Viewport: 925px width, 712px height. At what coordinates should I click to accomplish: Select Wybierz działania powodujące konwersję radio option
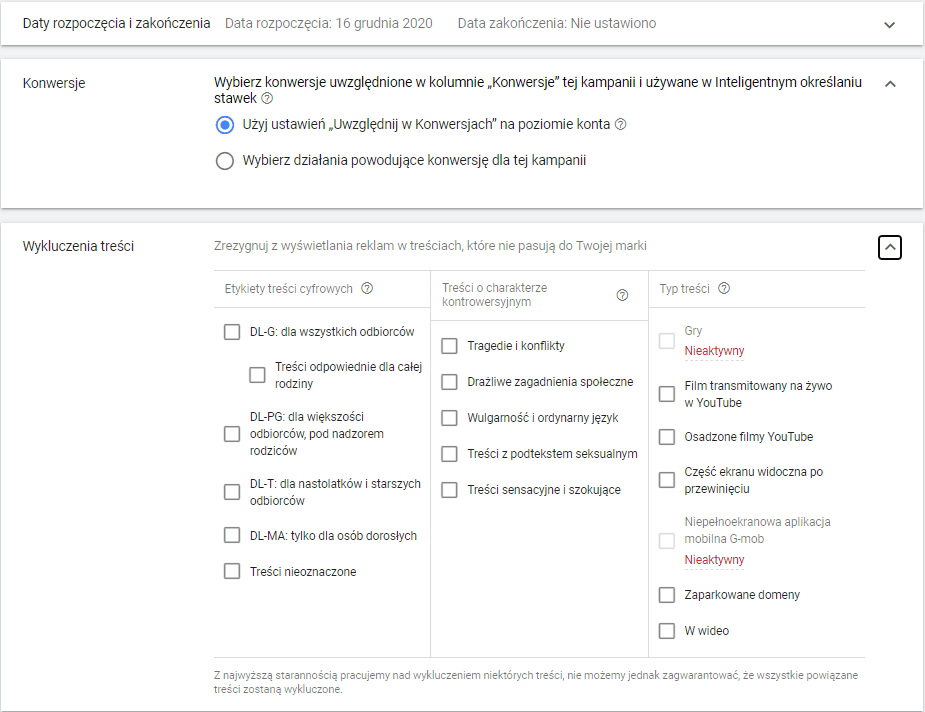(x=225, y=160)
